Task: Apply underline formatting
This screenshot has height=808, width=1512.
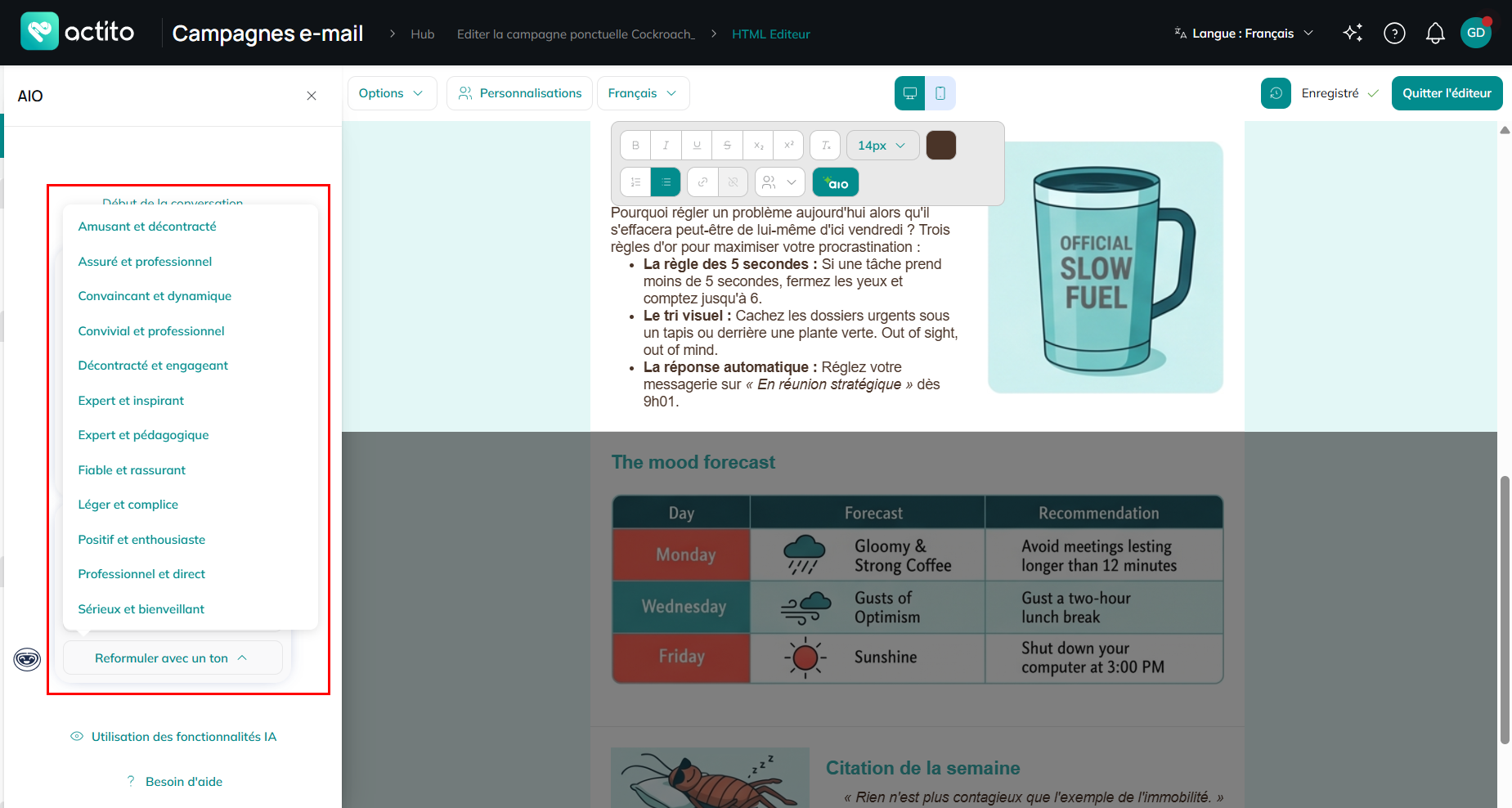Action: (x=697, y=146)
